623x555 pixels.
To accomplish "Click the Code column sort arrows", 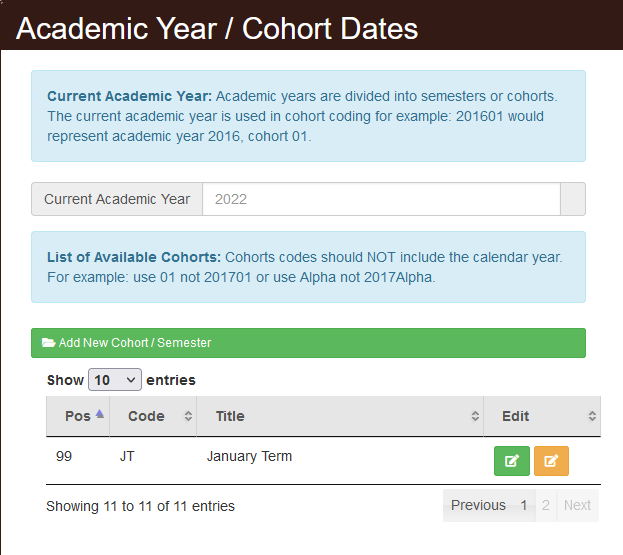I will pyautogui.click(x=188, y=416).
